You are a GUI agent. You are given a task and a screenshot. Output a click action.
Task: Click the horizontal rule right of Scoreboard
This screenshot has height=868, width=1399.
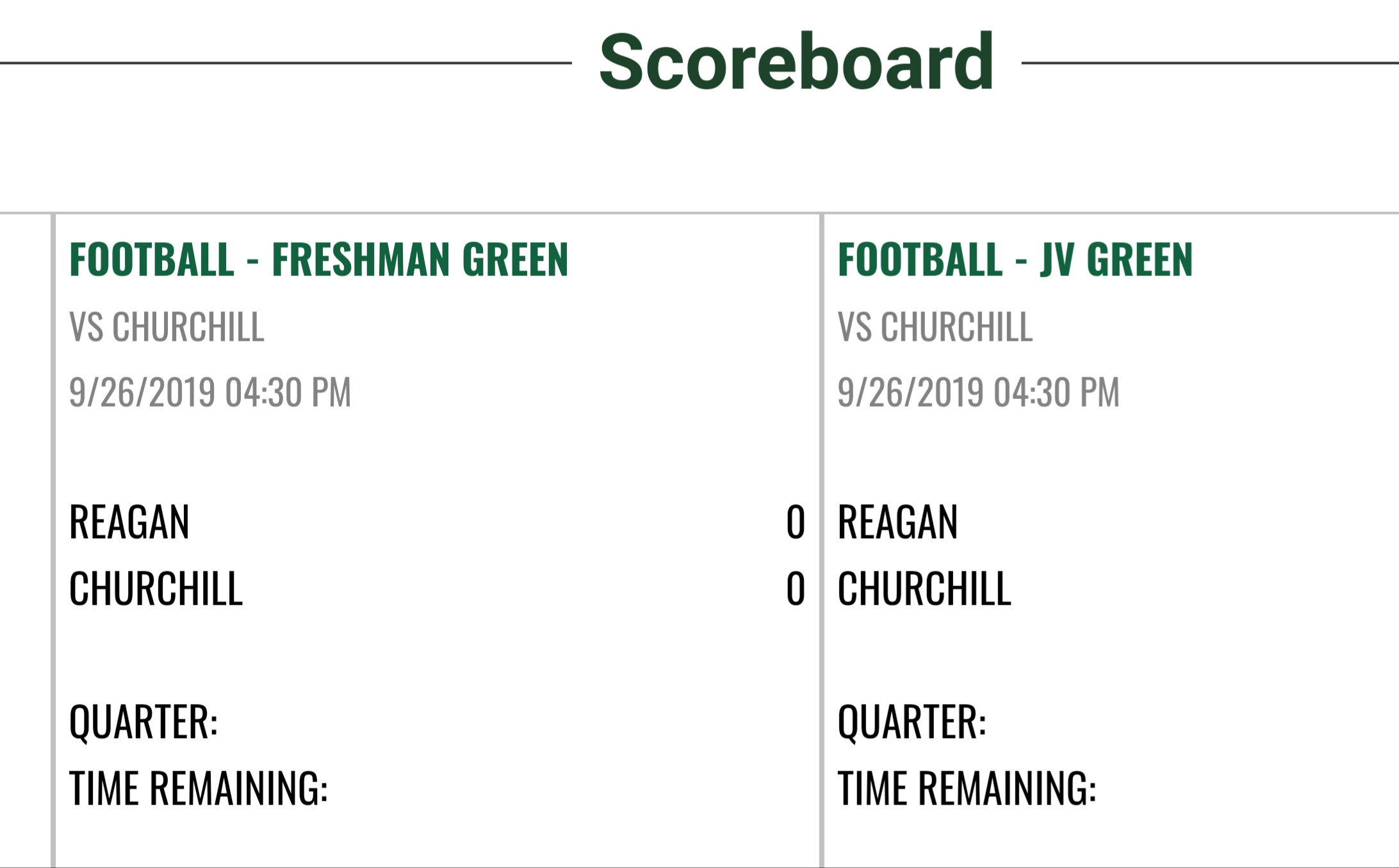pos(1209,63)
